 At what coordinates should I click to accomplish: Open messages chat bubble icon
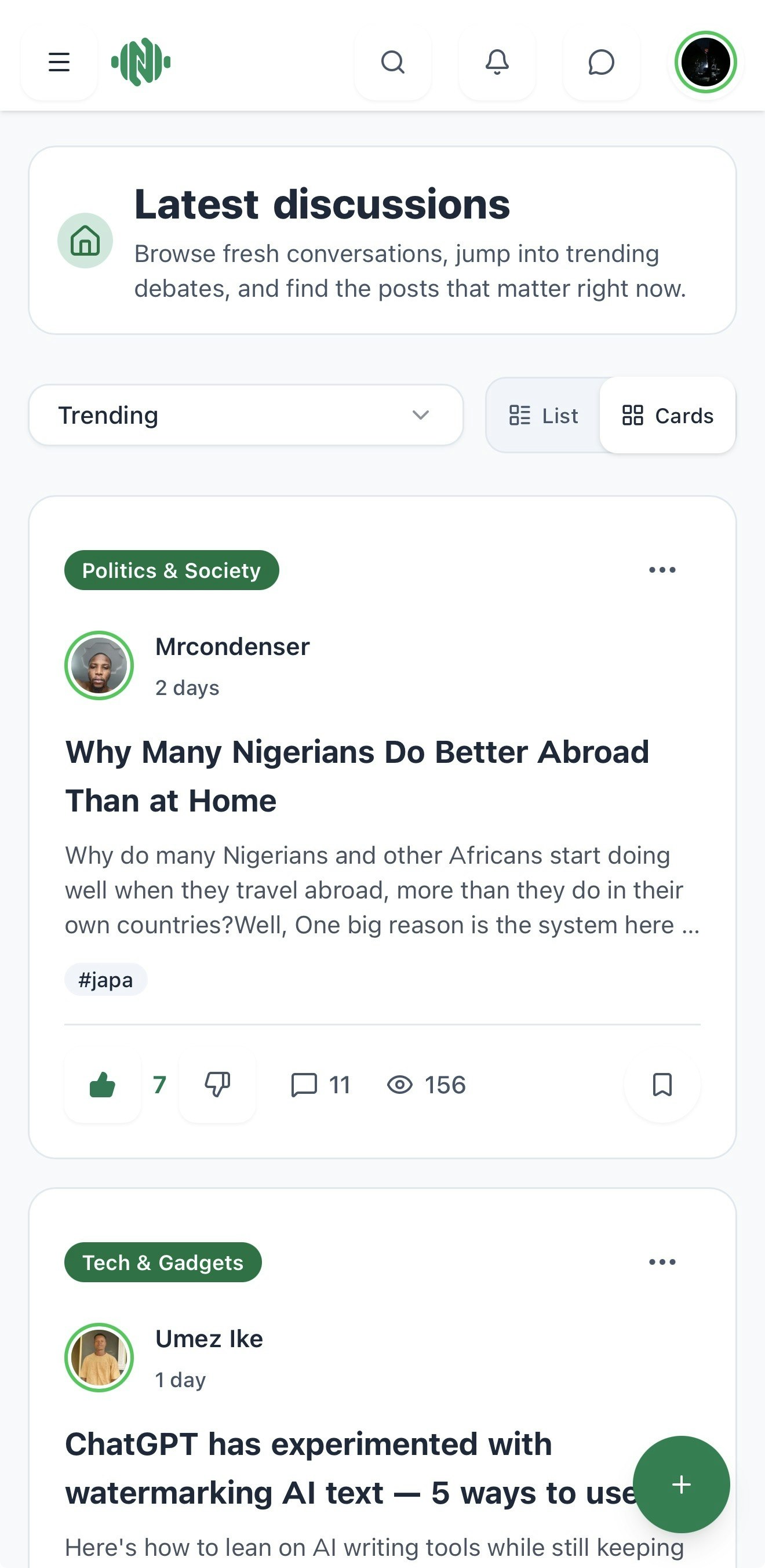pos(602,62)
